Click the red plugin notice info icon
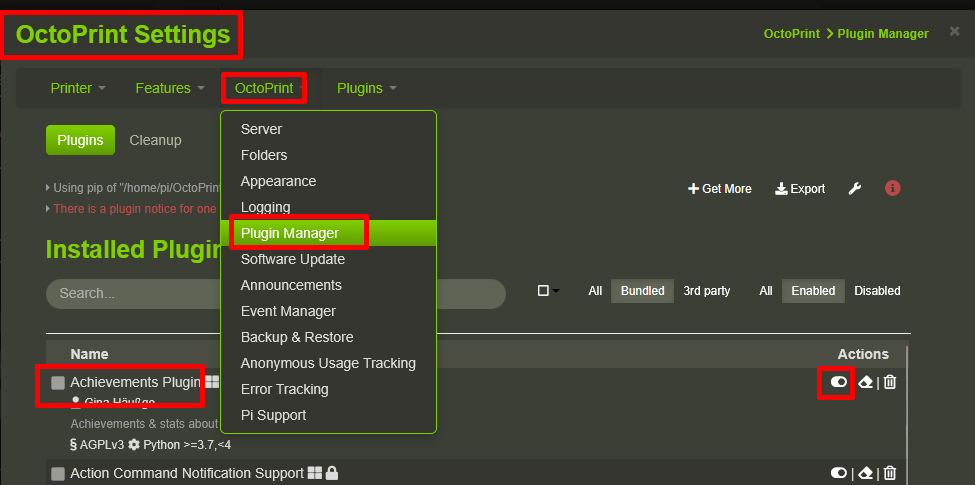Screen dimensions: 975x485 (893, 188)
